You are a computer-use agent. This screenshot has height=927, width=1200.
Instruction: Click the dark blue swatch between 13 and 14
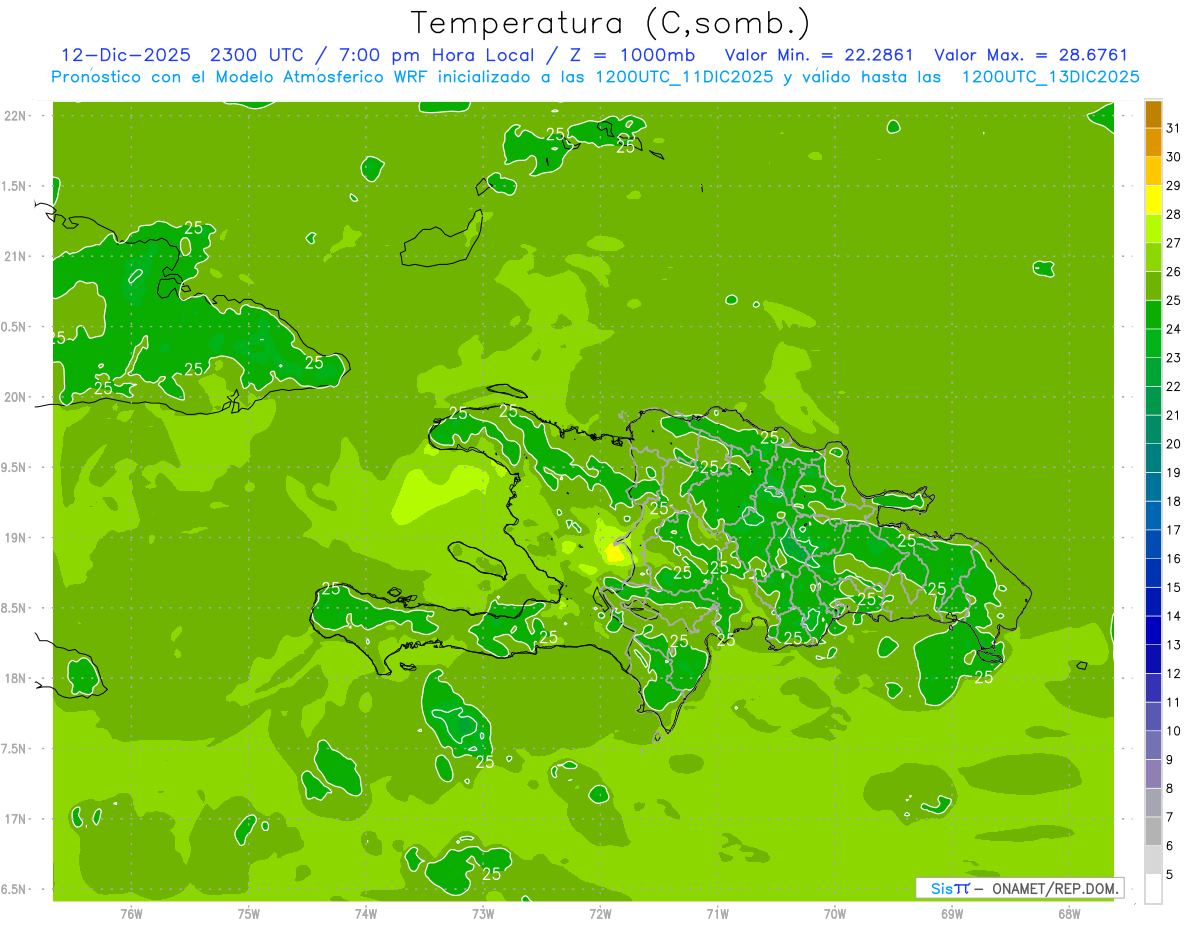coord(1153,630)
